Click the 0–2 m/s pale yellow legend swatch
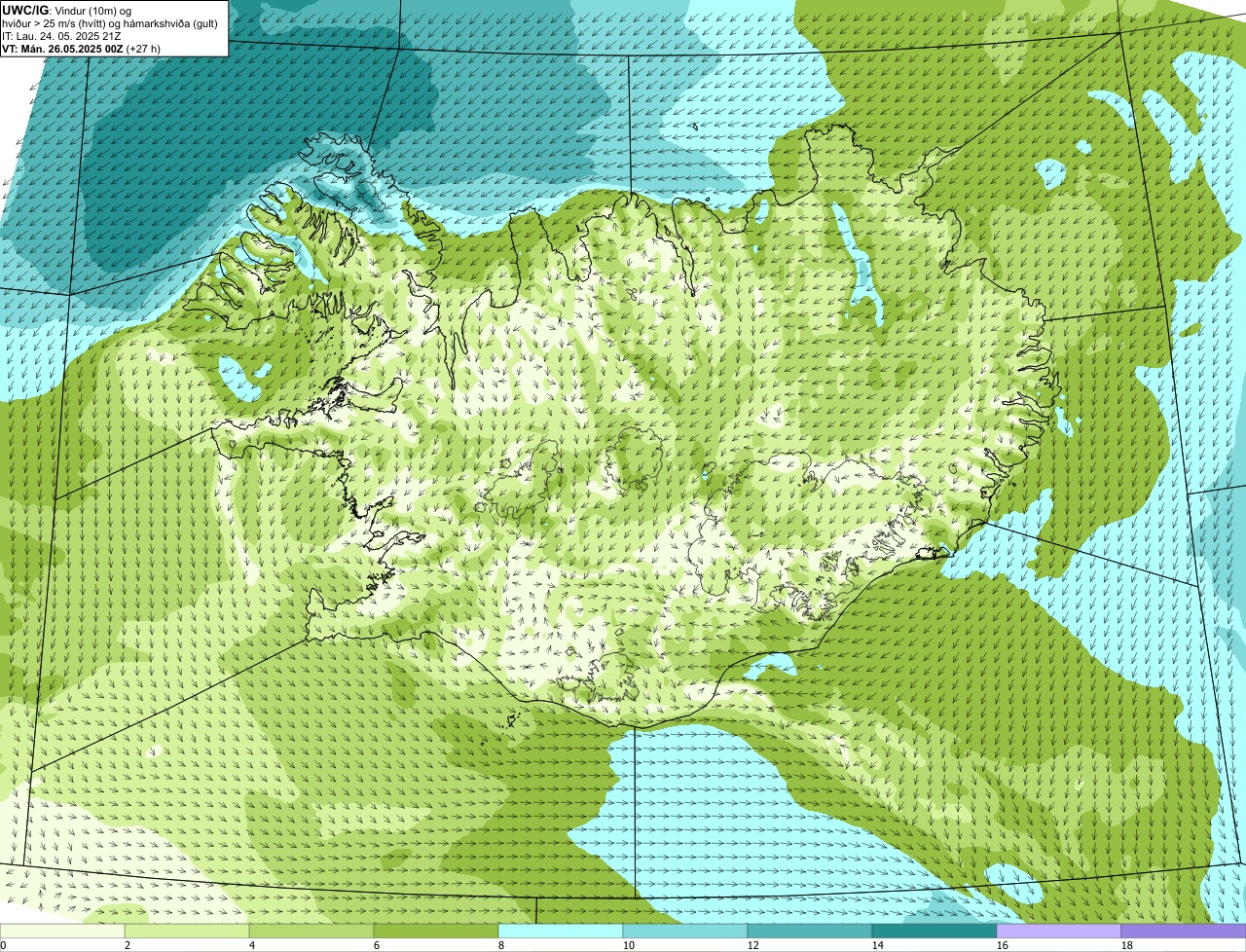The height and width of the screenshot is (952, 1246). tap(62, 931)
